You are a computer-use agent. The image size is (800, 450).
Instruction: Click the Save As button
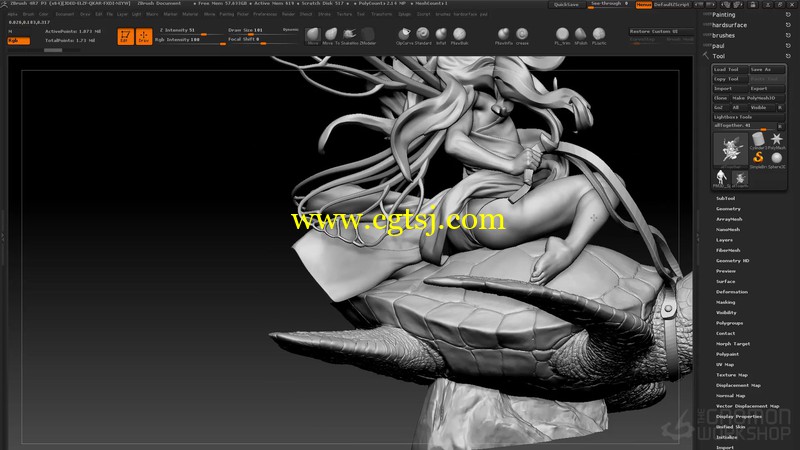coord(767,69)
